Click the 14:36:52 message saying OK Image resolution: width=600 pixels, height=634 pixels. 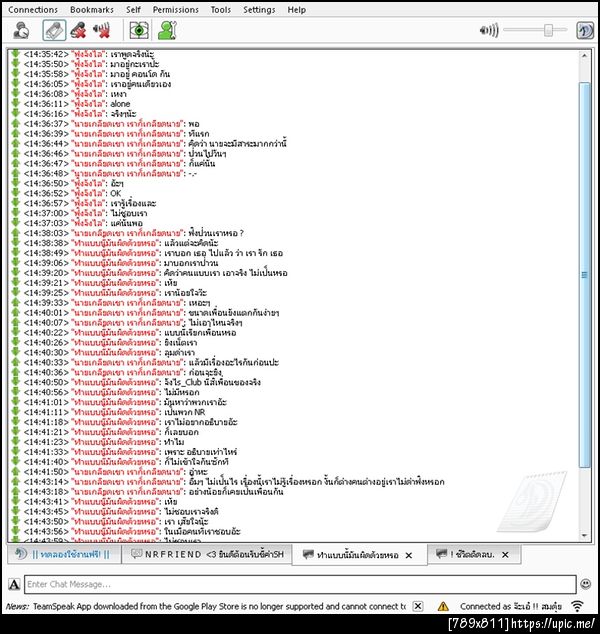pyautogui.click(x=116, y=193)
